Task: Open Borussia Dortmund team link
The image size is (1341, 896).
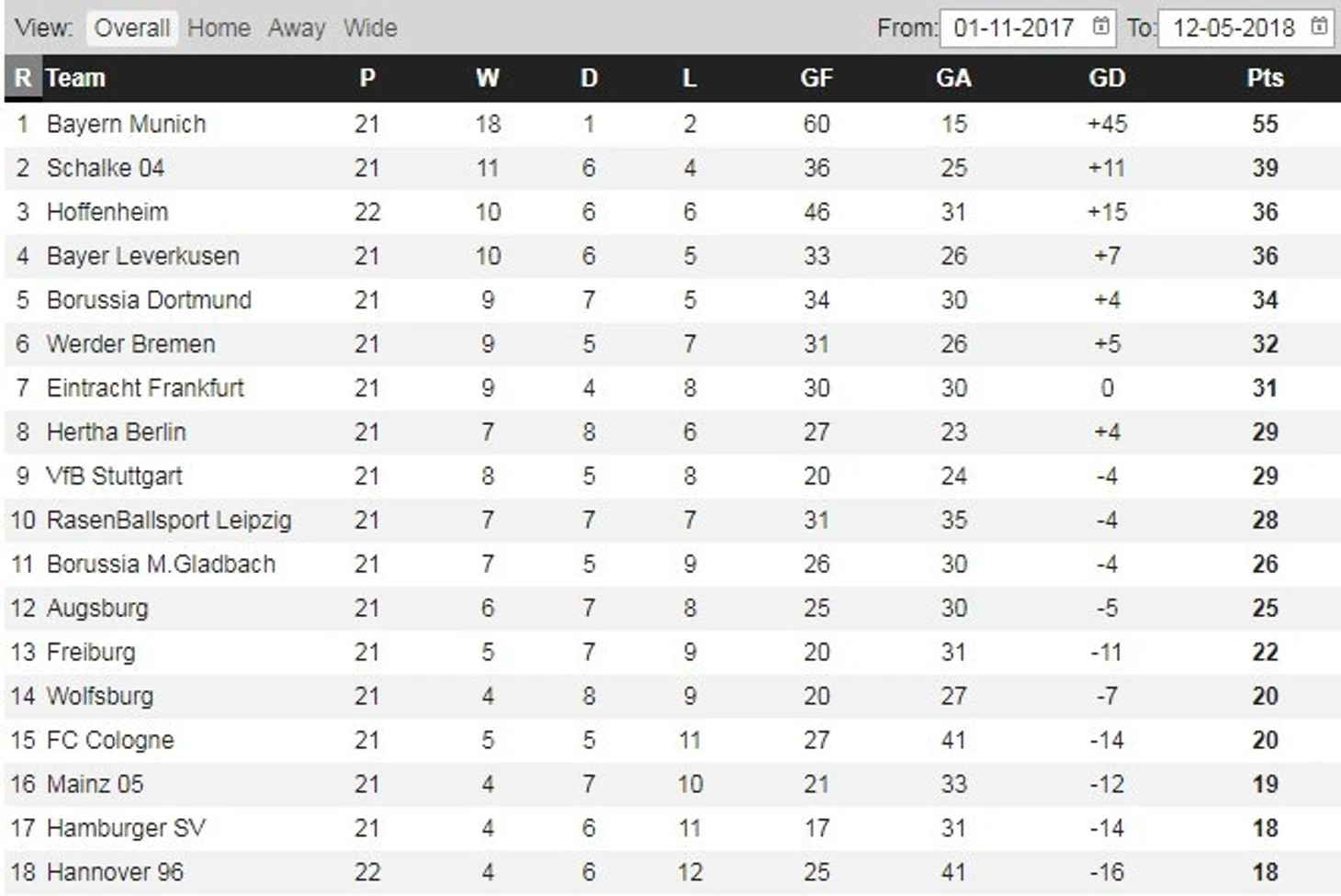Action: [x=149, y=300]
